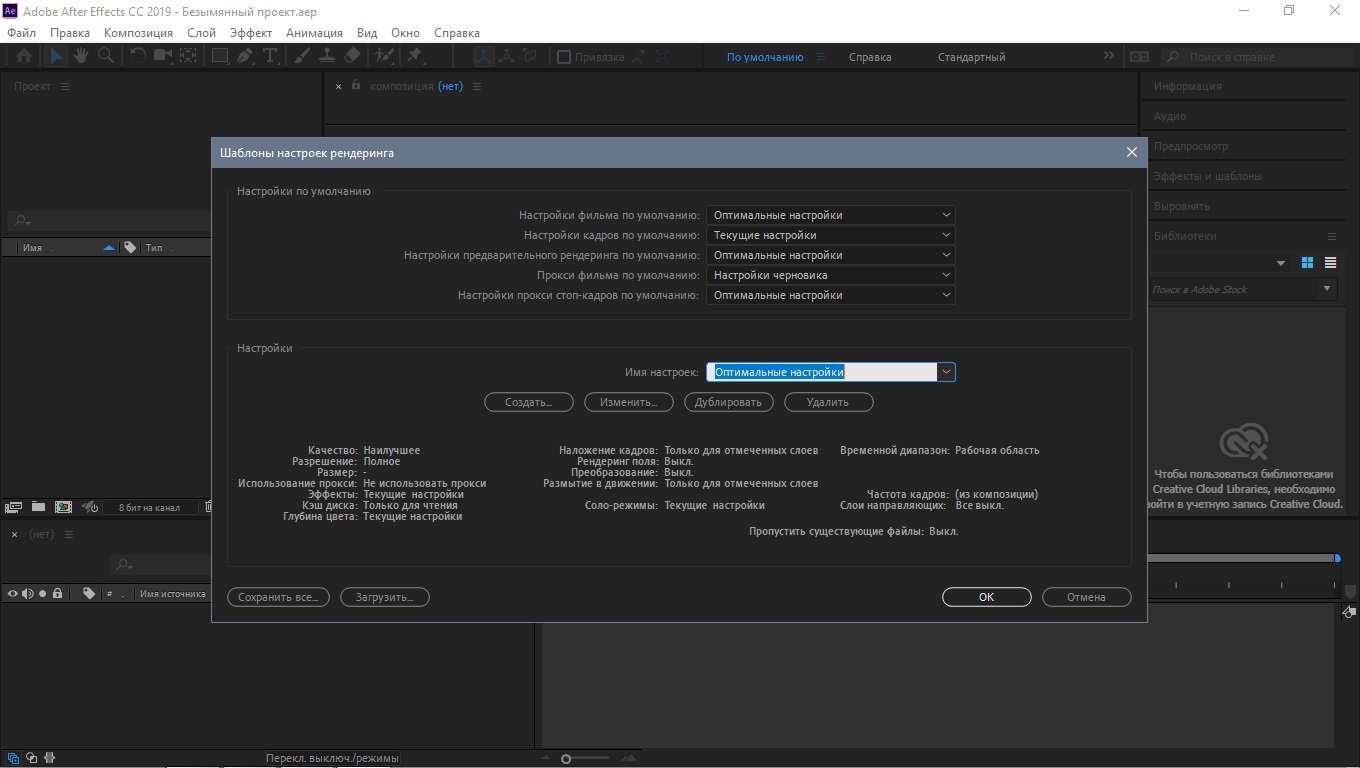
Task: Select the Type text tool
Action: click(x=269, y=57)
